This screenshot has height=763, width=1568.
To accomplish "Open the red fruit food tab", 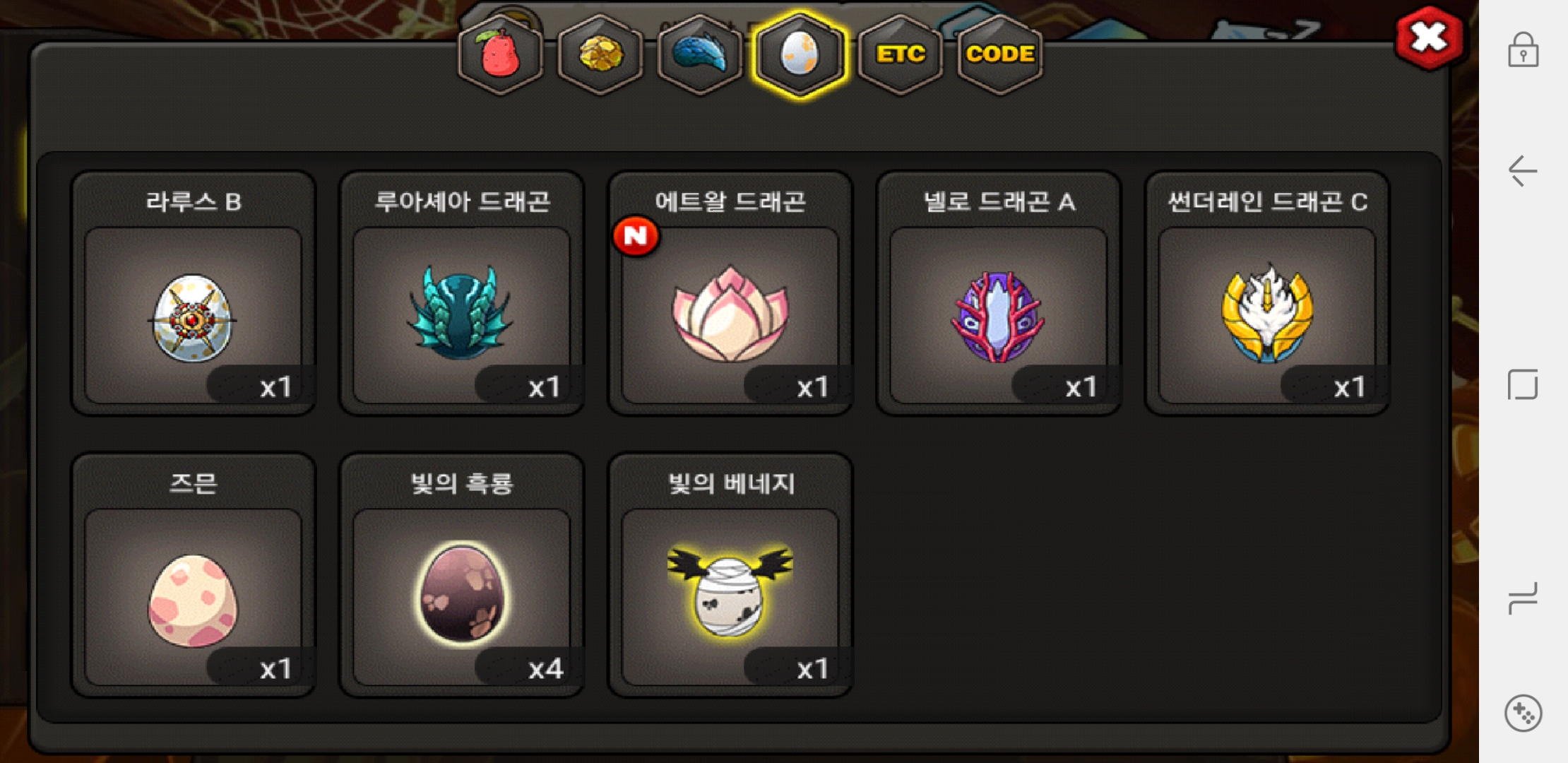I will [500, 55].
